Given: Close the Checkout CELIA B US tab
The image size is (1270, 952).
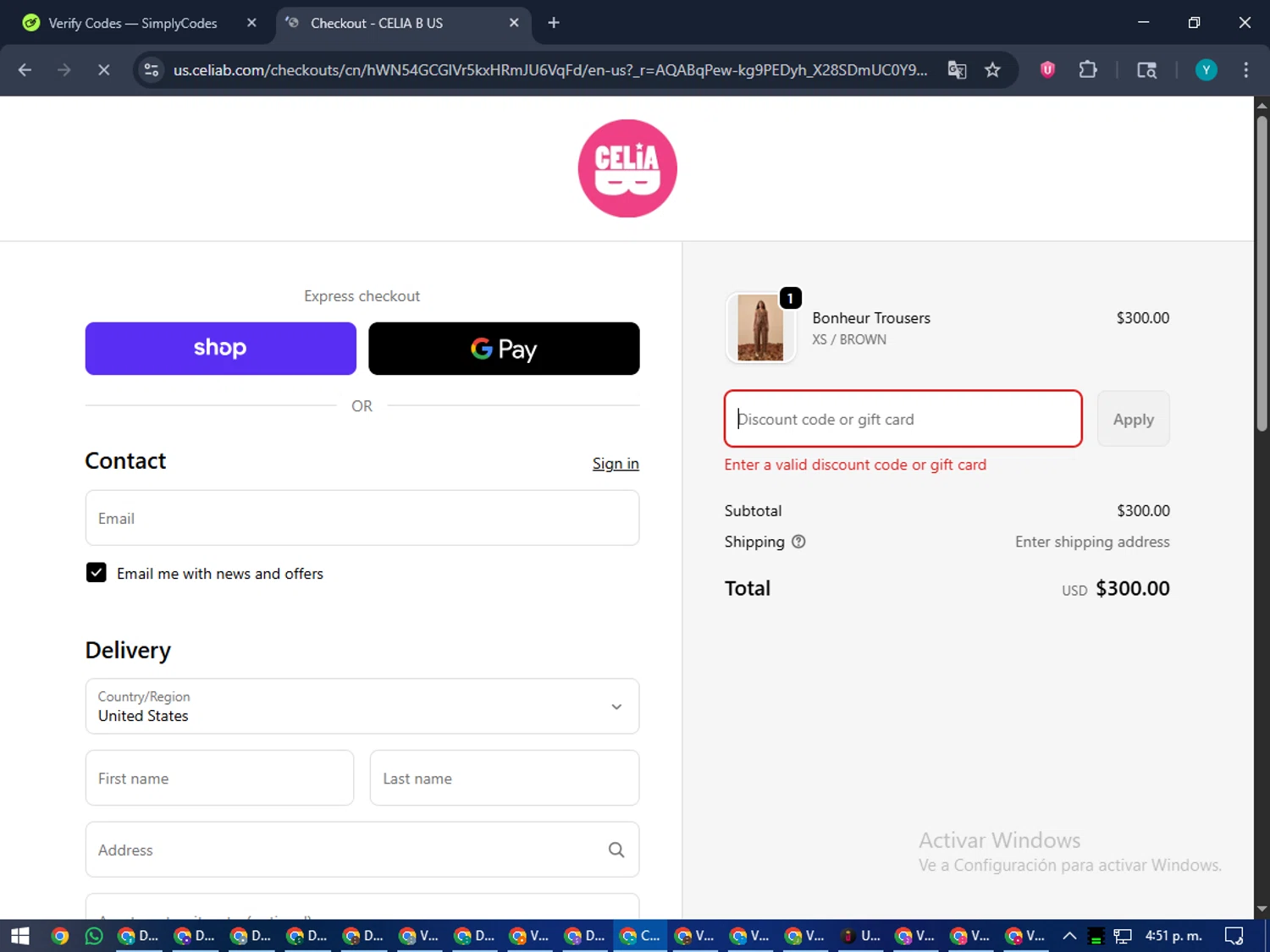Looking at the screenshot, I should tap(514, 23).
